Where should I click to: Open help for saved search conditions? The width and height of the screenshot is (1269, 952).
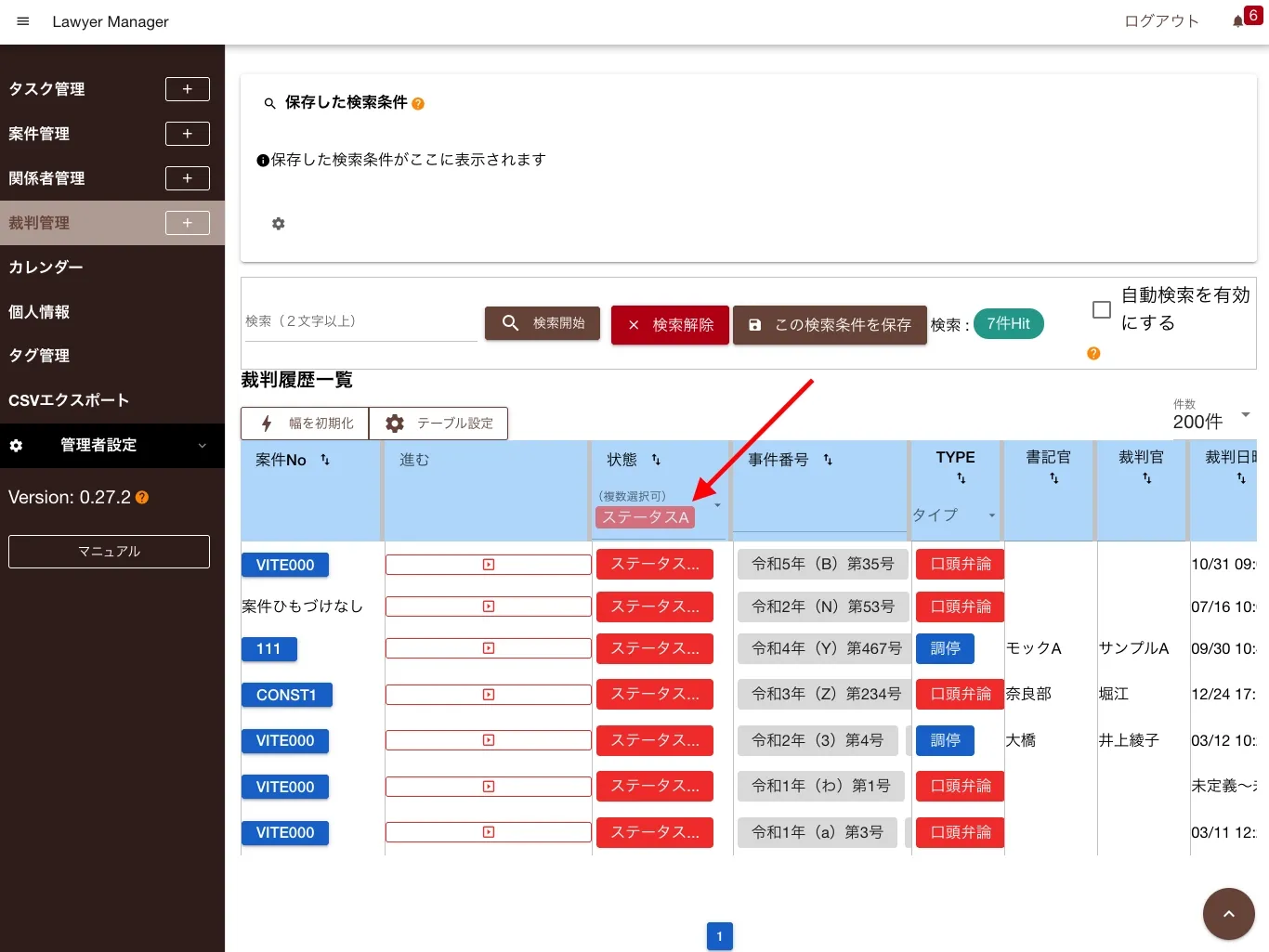pos(418,104)
